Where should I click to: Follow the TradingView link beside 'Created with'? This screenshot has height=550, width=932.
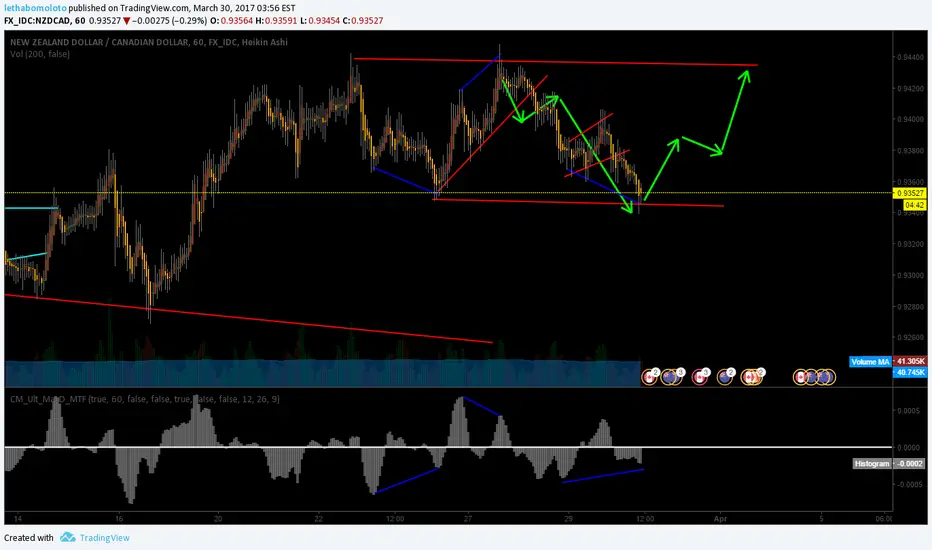(105, 538)
